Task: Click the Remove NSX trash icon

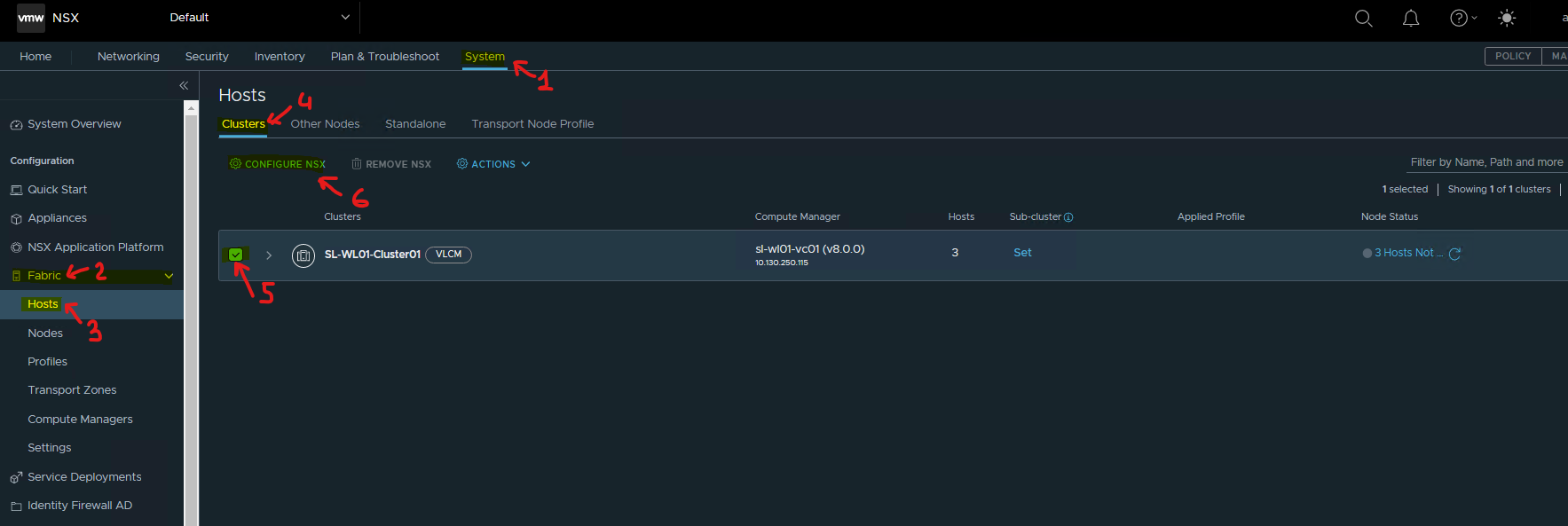Action: (357, 164)
